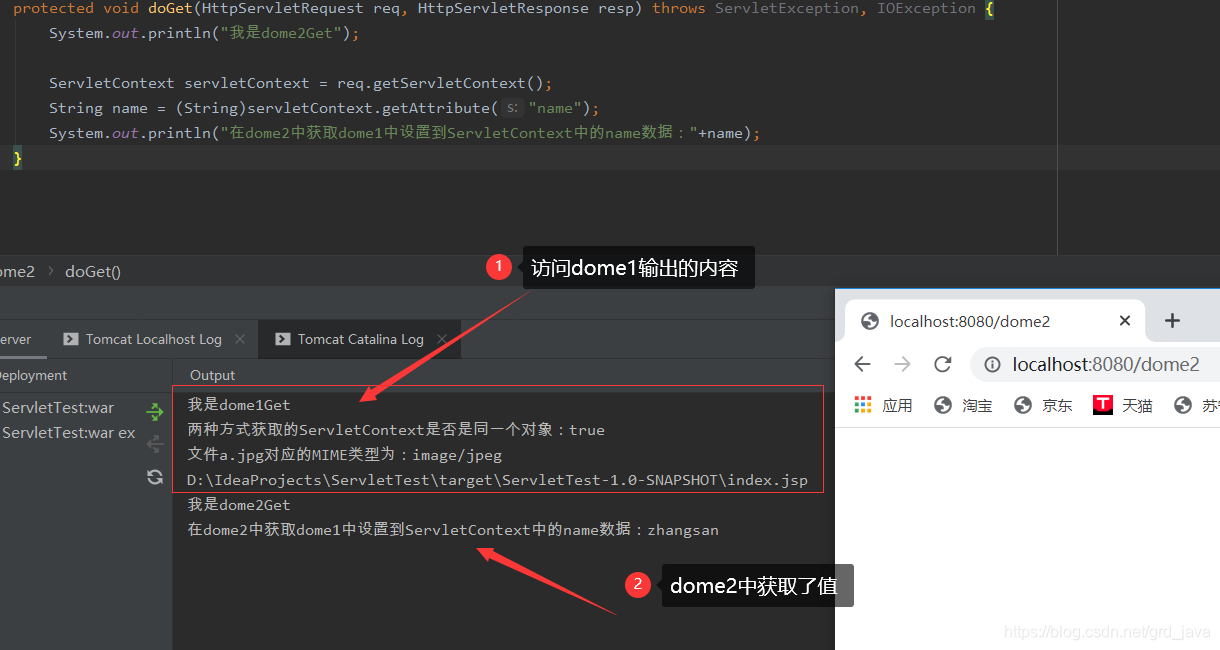Screen dimensions: 1220x650
Task: Open the 天猫 bookmark
Action: pyautogui.click(x=1123, y=405)
